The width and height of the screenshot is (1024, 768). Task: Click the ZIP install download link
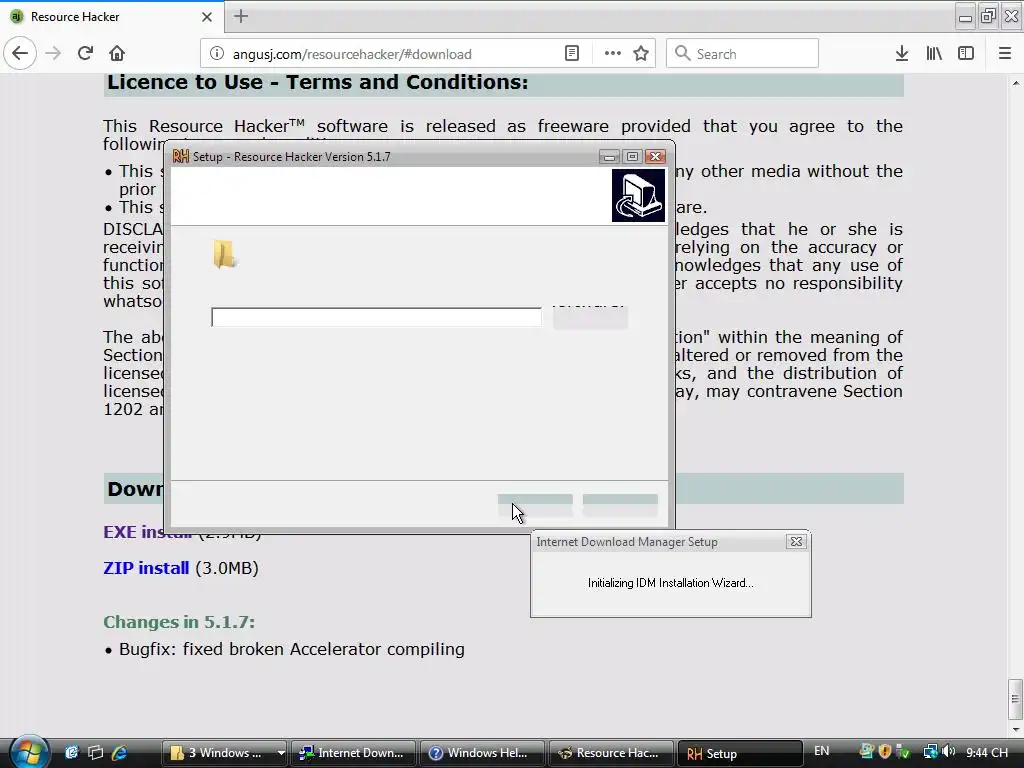146,568
